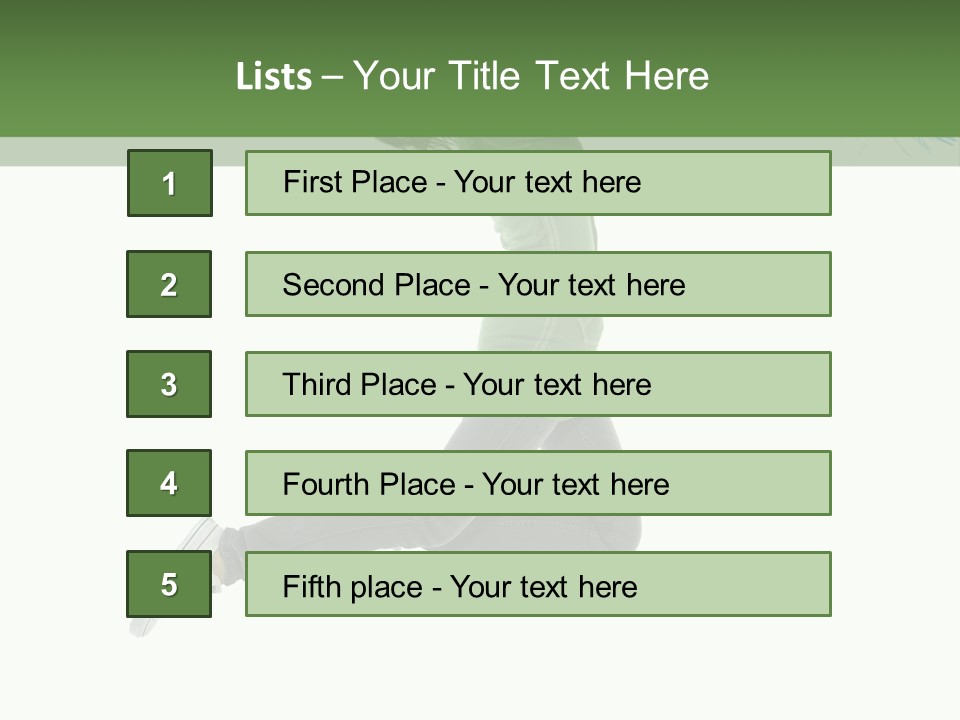Click the dash in the slide title

pyautogui.click(x=332, y=78)
